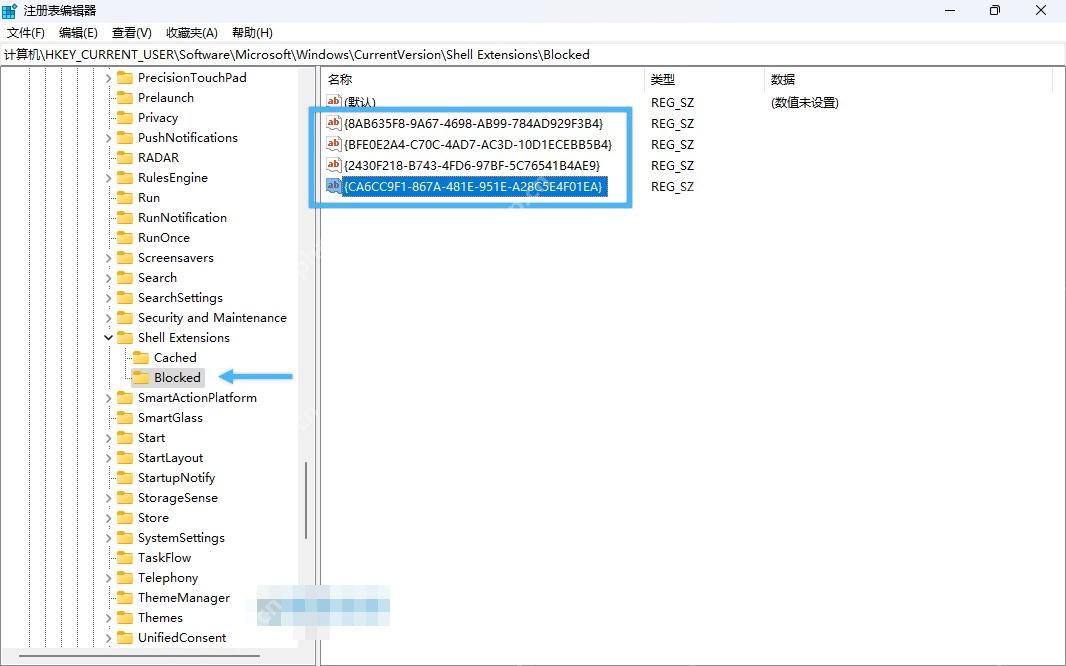
Task: Expand the PushNotifications key
Action: coord(108,138)
